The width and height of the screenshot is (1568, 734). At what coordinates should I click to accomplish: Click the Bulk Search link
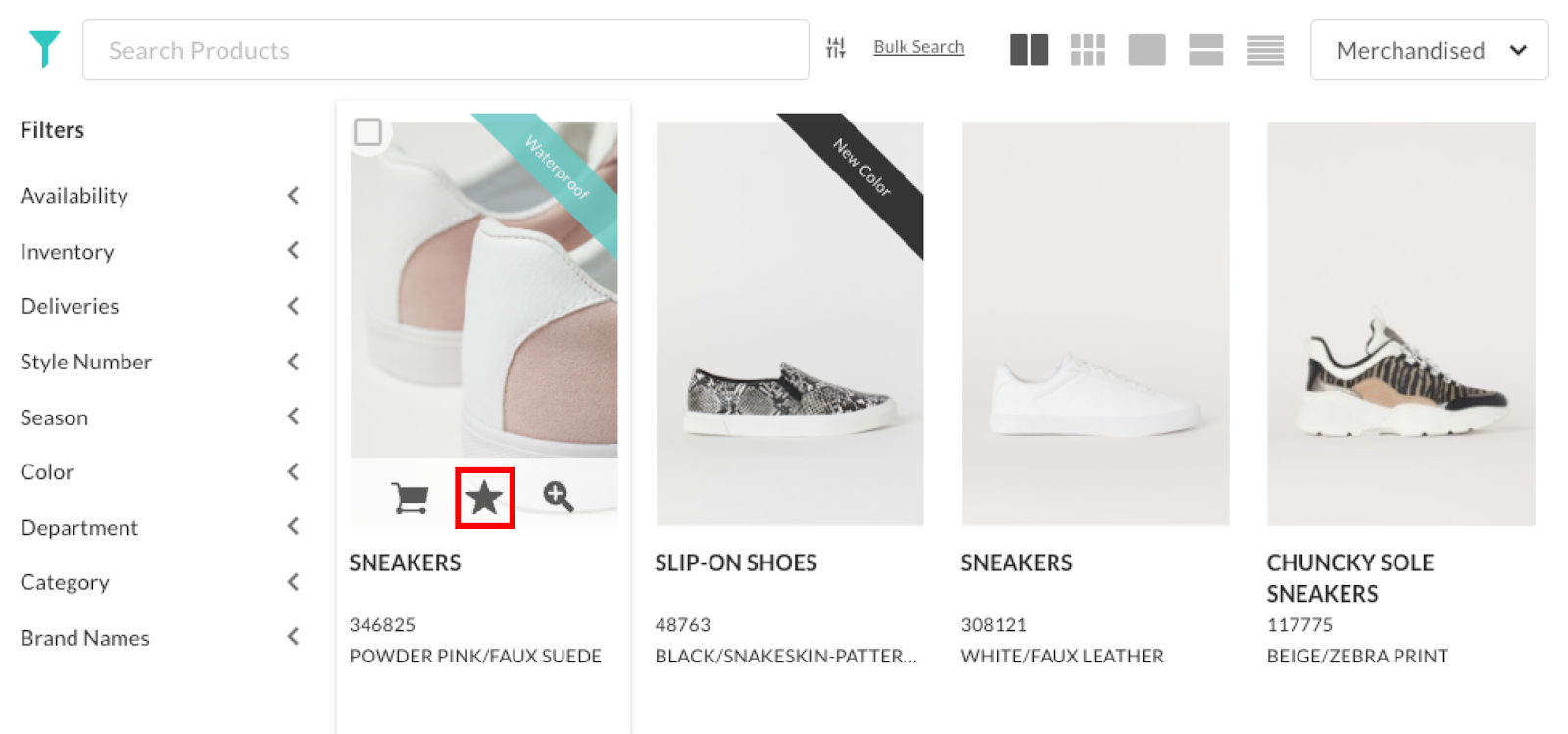click(918, 47)
